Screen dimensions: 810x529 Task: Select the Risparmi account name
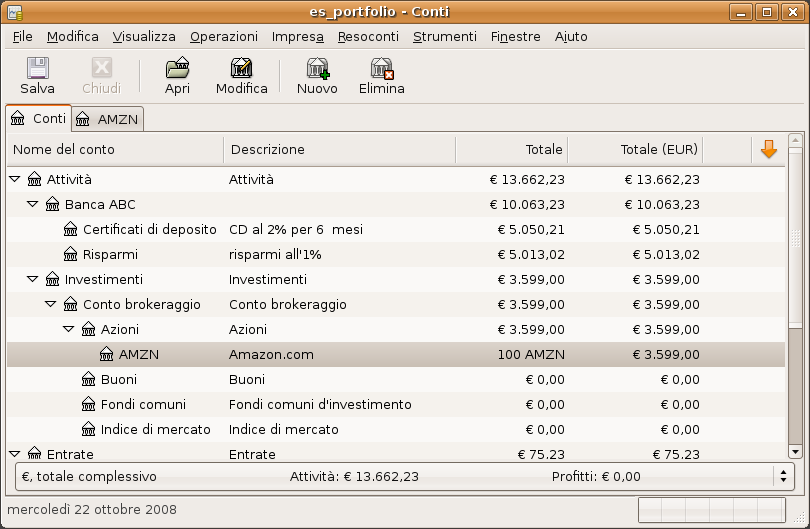pyautogui.click(x=111, y=254)
